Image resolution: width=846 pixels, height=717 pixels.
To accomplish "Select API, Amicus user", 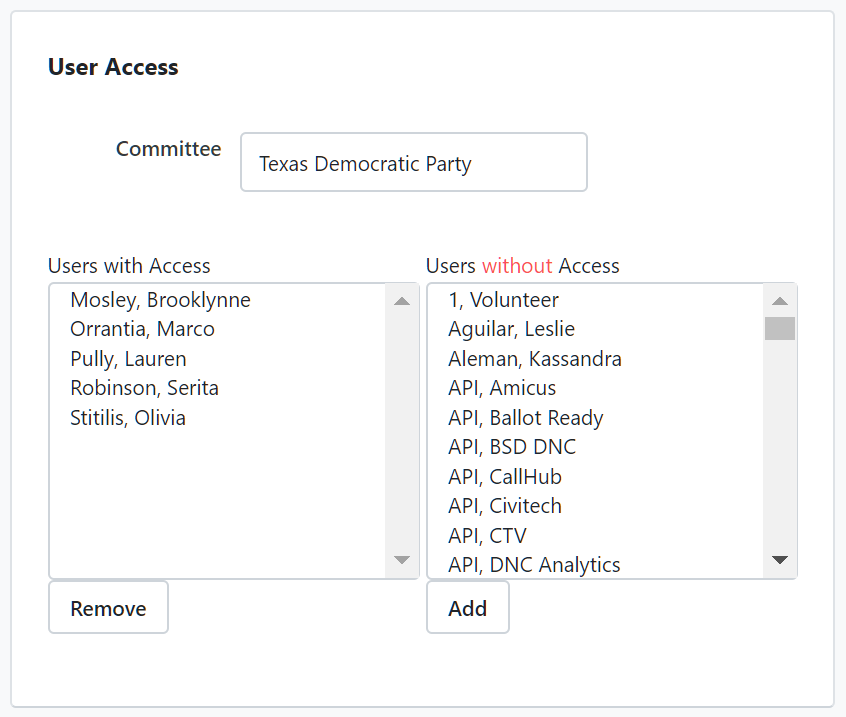I will point(502,388).
